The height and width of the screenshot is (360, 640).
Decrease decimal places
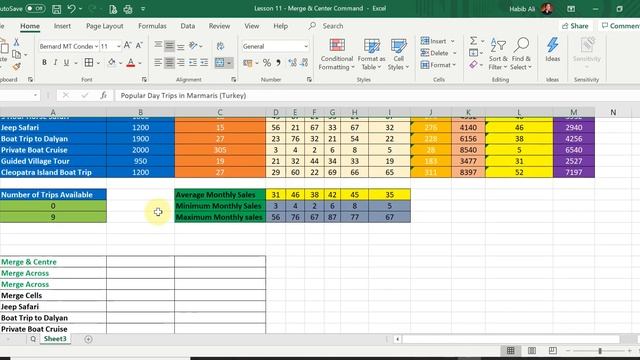tap(304, 62)
